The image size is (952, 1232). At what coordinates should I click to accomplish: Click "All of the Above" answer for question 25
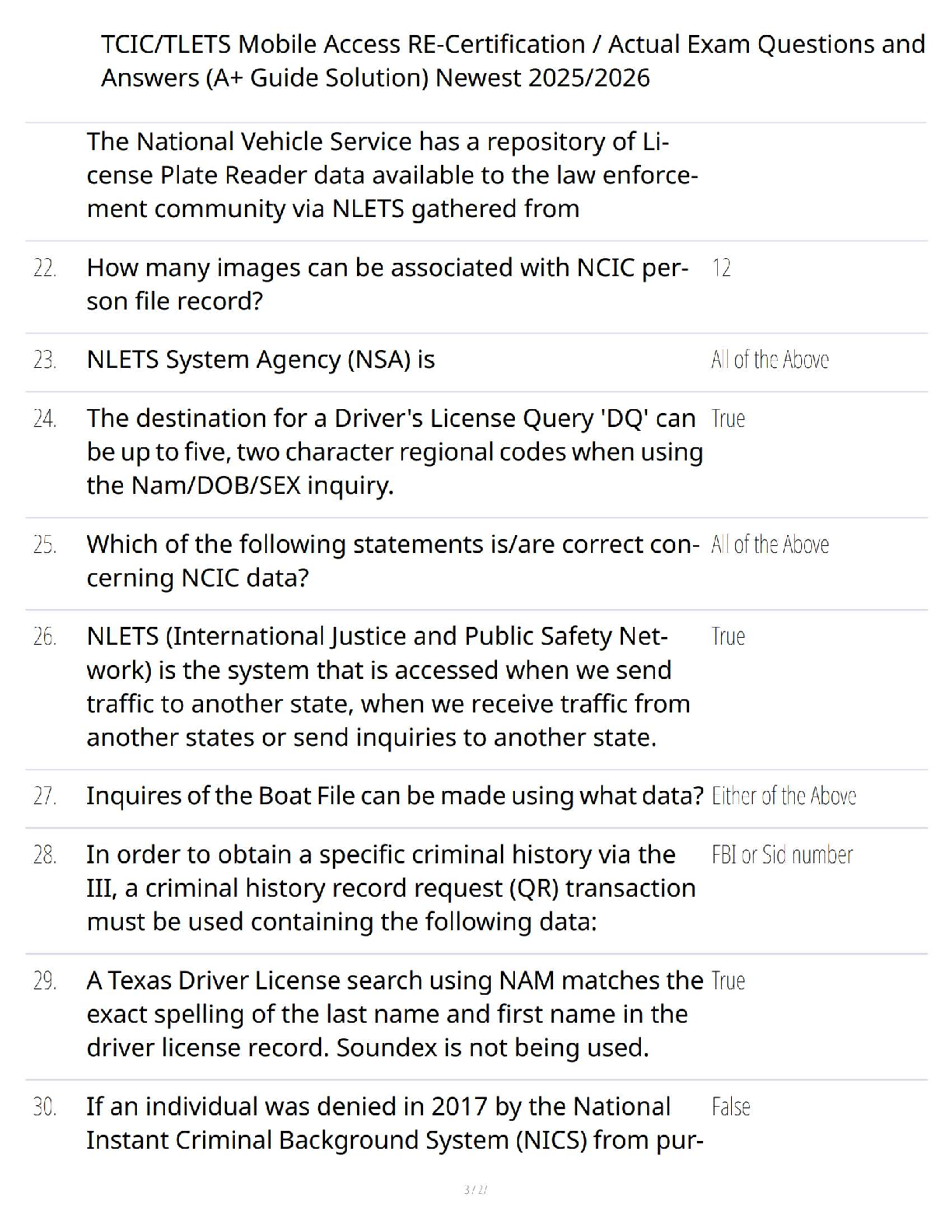769,544
